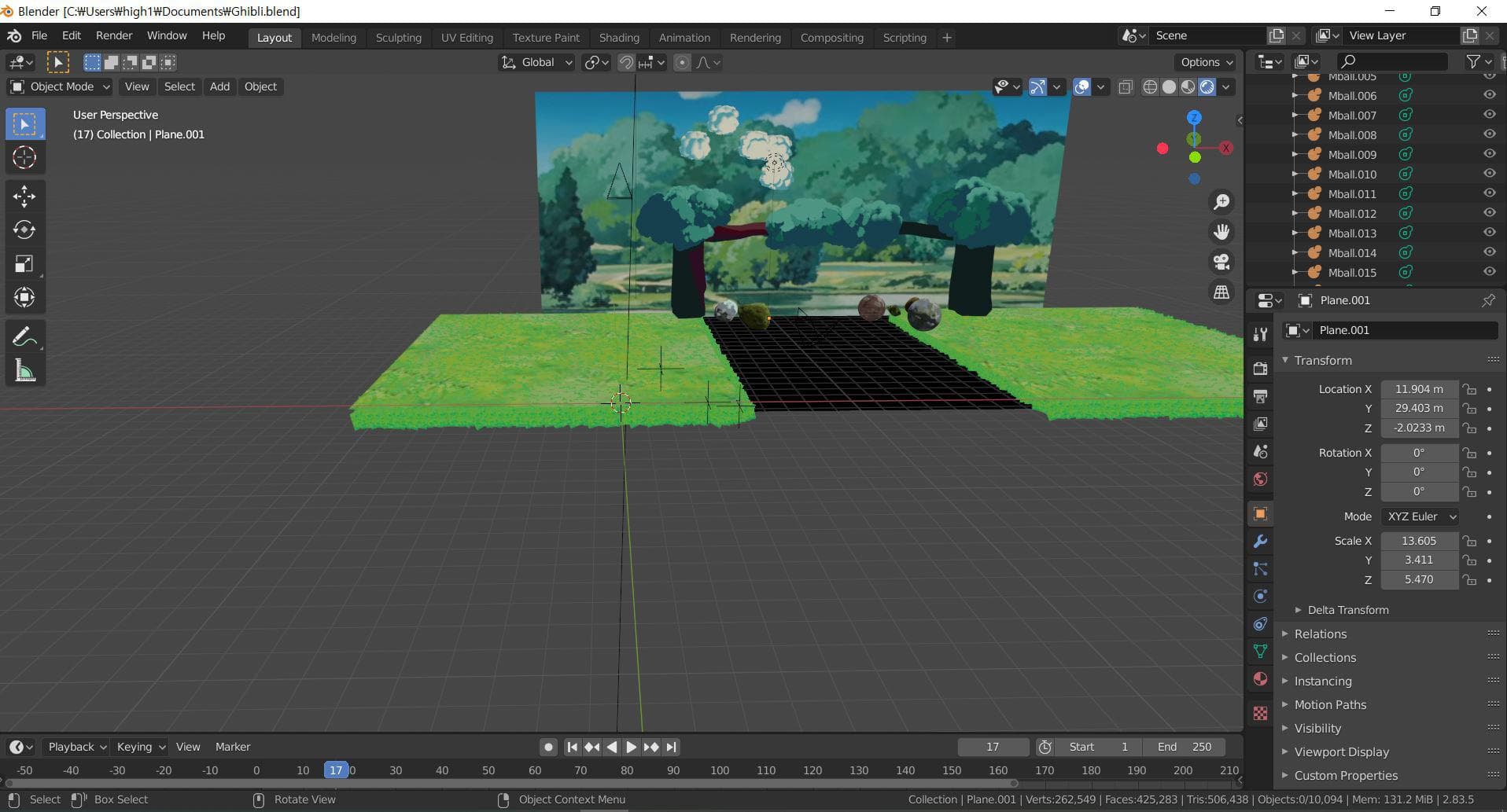The height and width of the screenshot is (812, 1507).
Task: Open the View Layer properties tab
Action: tap(1261, 424)
